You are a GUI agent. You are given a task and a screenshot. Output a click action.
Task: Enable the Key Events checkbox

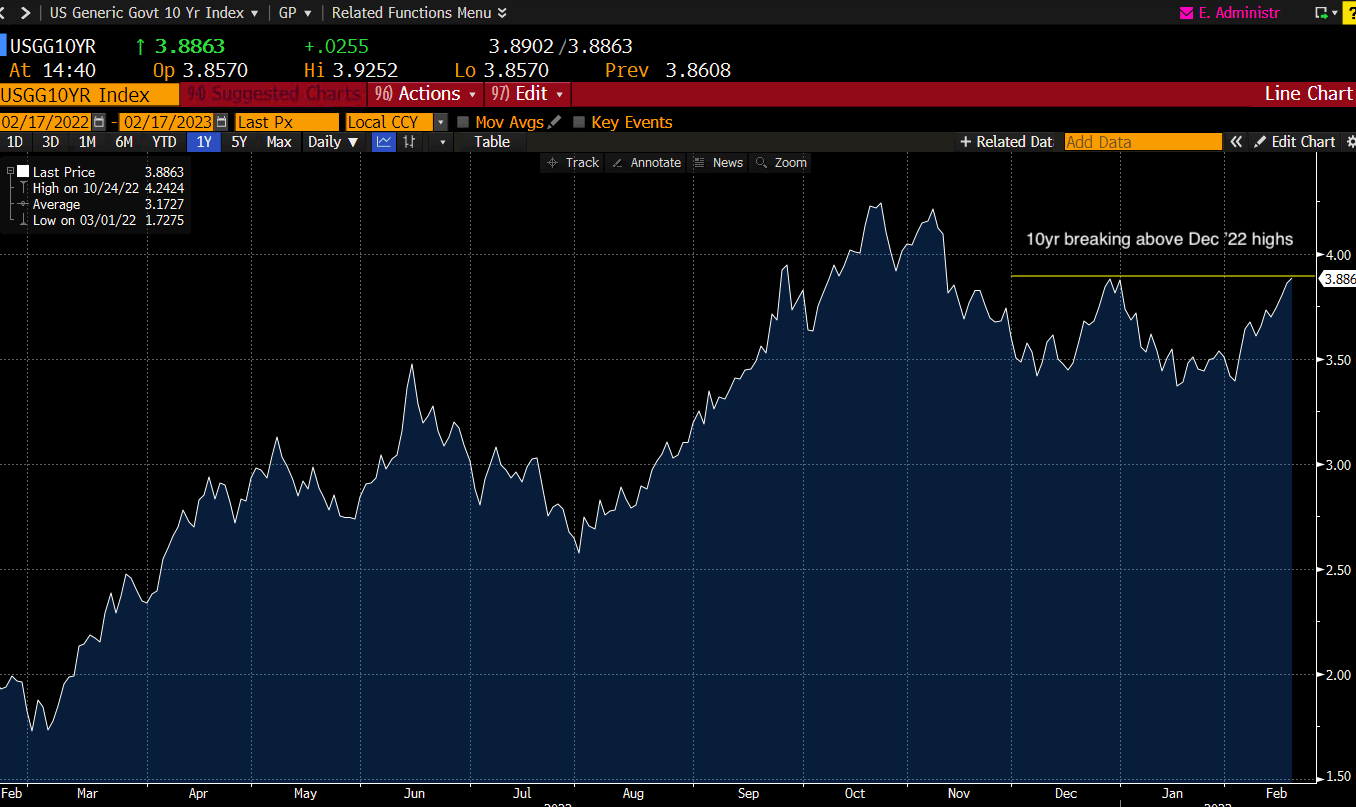pos(578,121)
